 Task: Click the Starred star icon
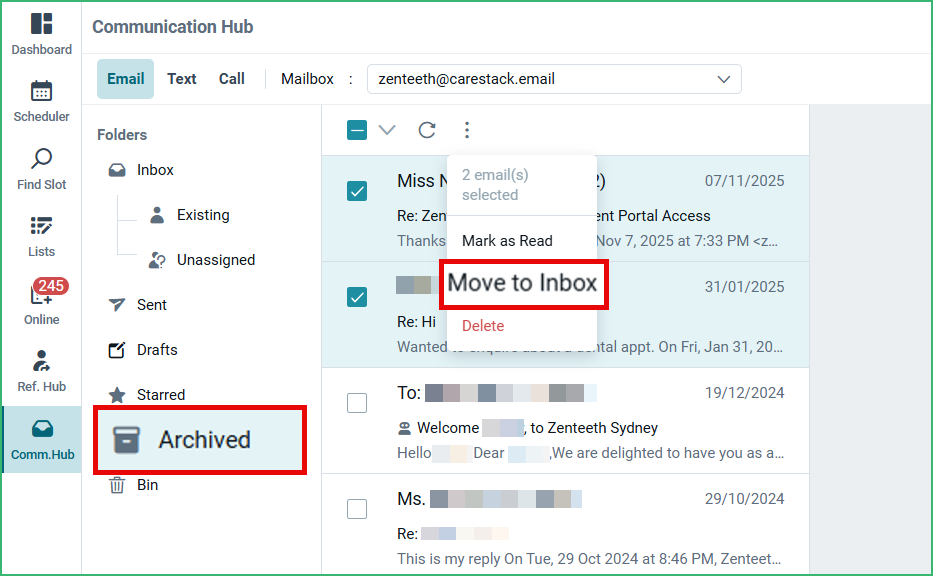(x=117, y=395)
